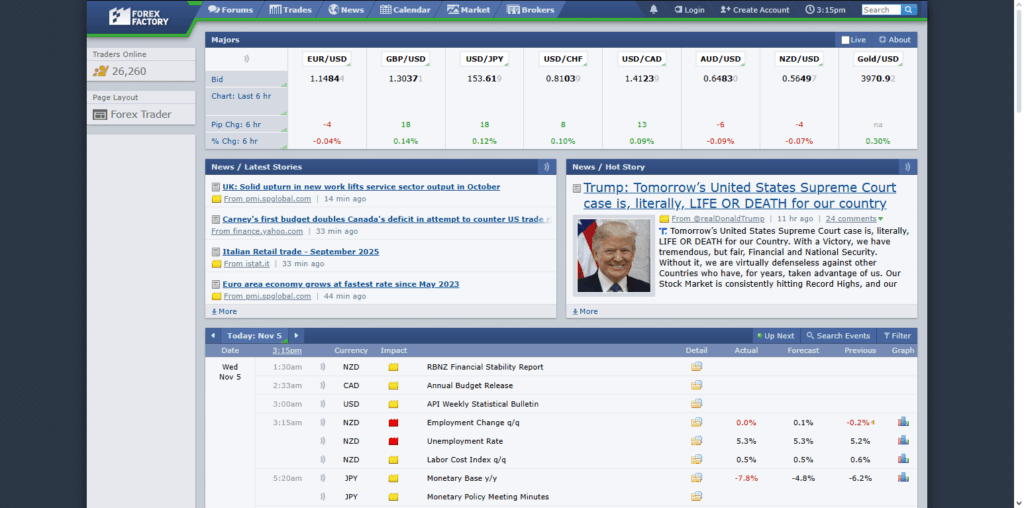Open the Brokers menu
Image resolution: width=1024 pixels, height=508 pixels.
(x=530, y=10)
